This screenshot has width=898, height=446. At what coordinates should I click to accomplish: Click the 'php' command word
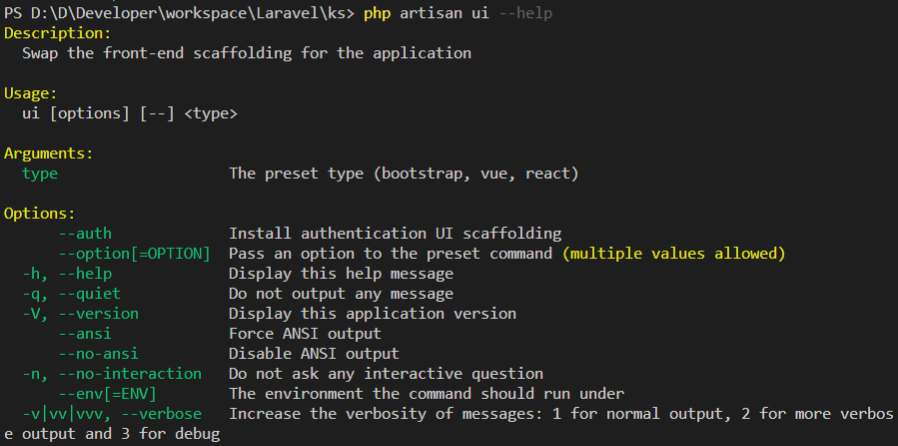(x=377, y=14)
